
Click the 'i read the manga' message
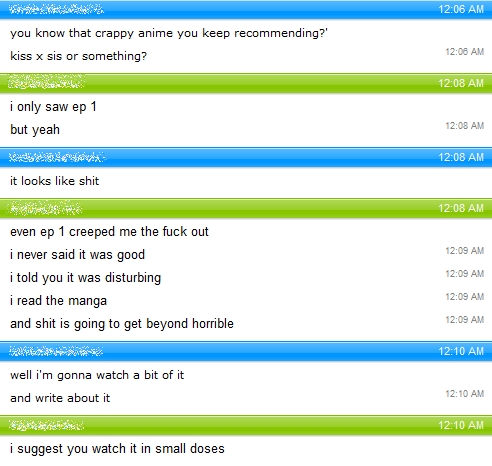58,301
